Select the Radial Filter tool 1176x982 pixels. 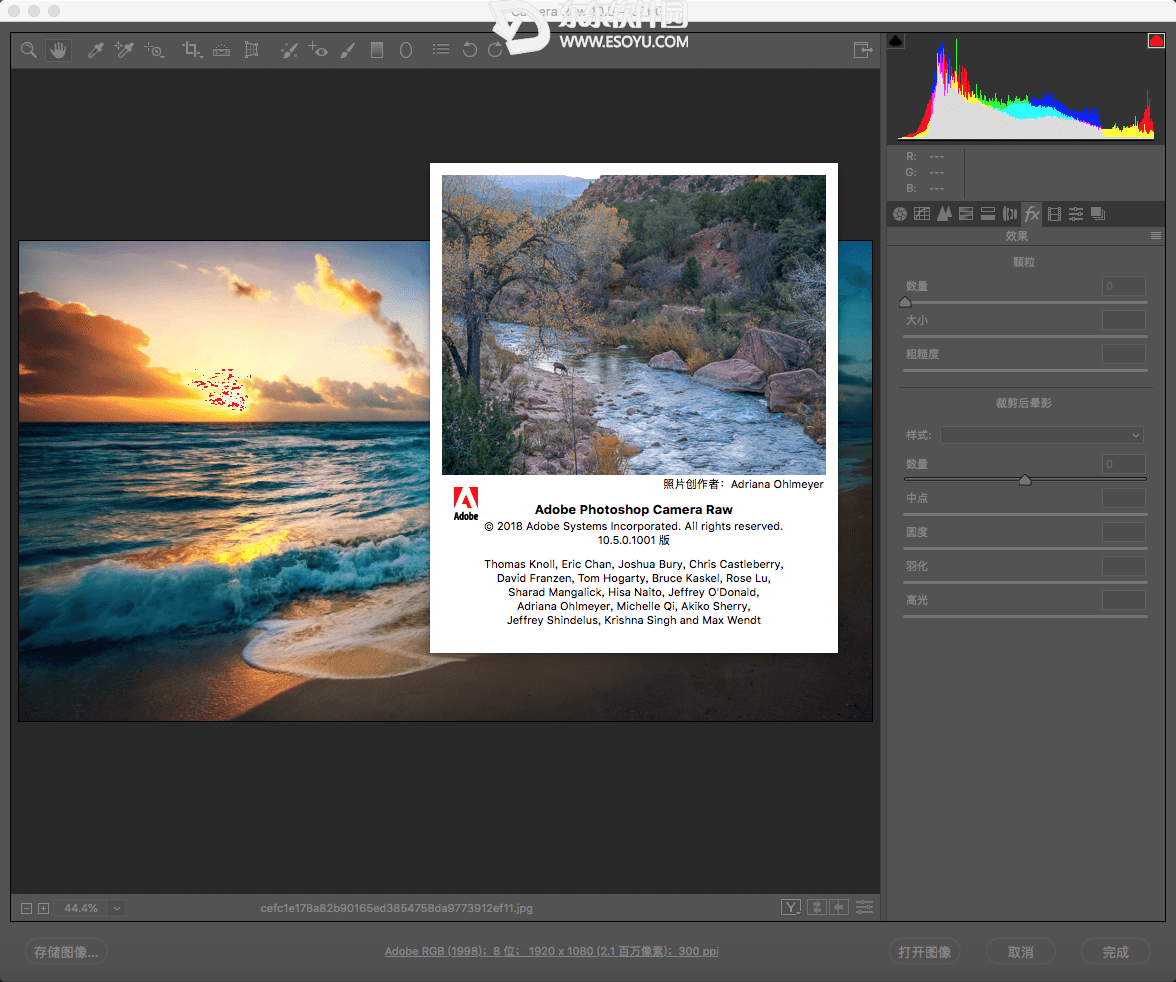[x=406, y=50]
